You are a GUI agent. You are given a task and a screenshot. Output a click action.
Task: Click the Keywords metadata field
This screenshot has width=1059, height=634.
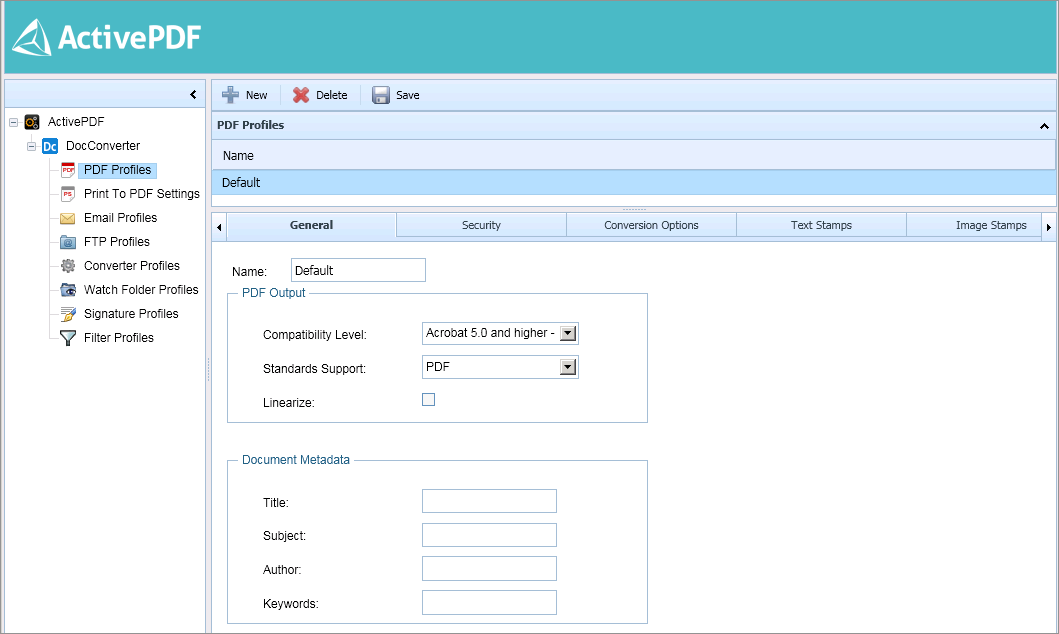pos(489,602)
